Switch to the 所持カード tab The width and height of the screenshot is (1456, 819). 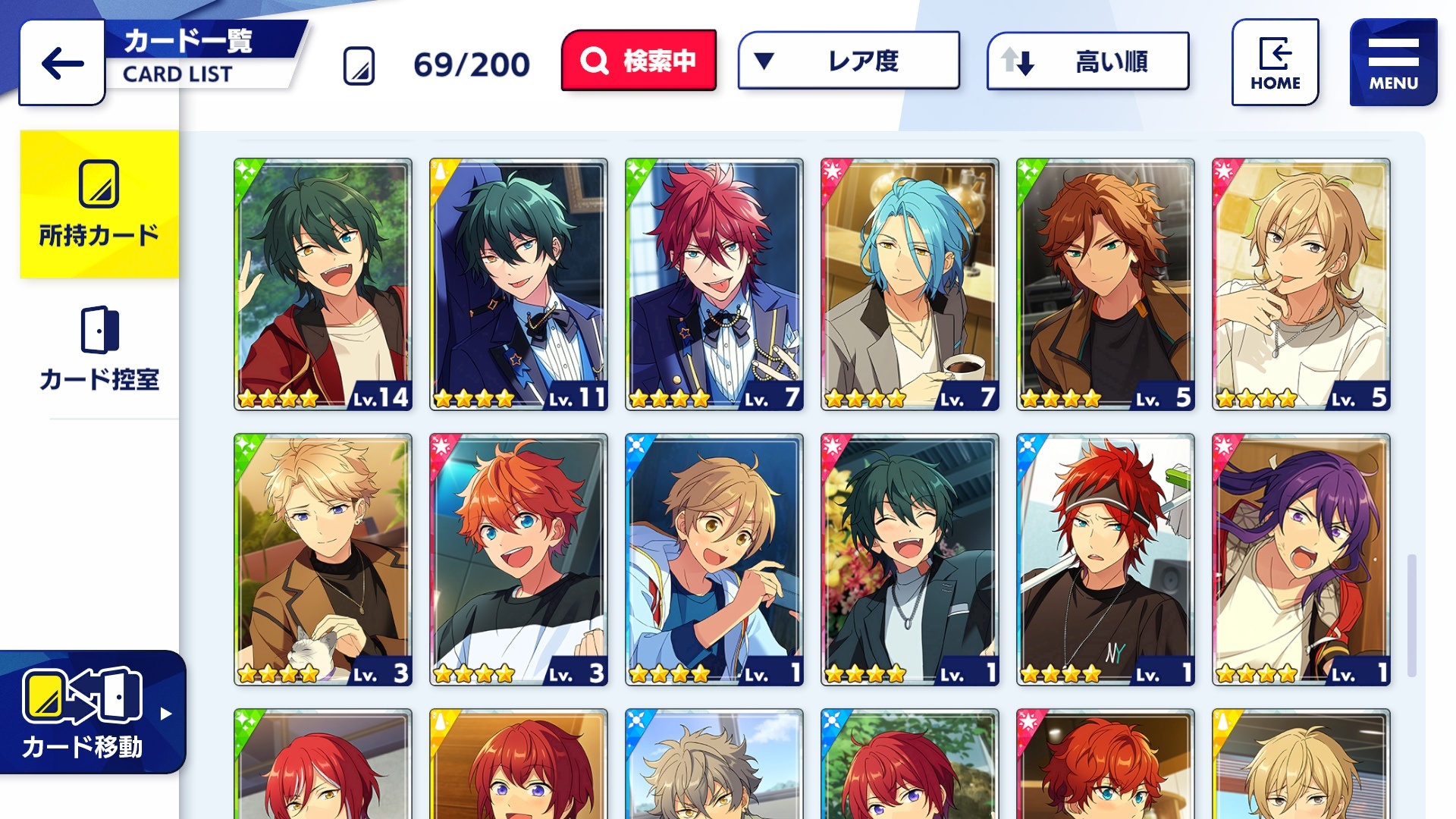coord(99,204)
